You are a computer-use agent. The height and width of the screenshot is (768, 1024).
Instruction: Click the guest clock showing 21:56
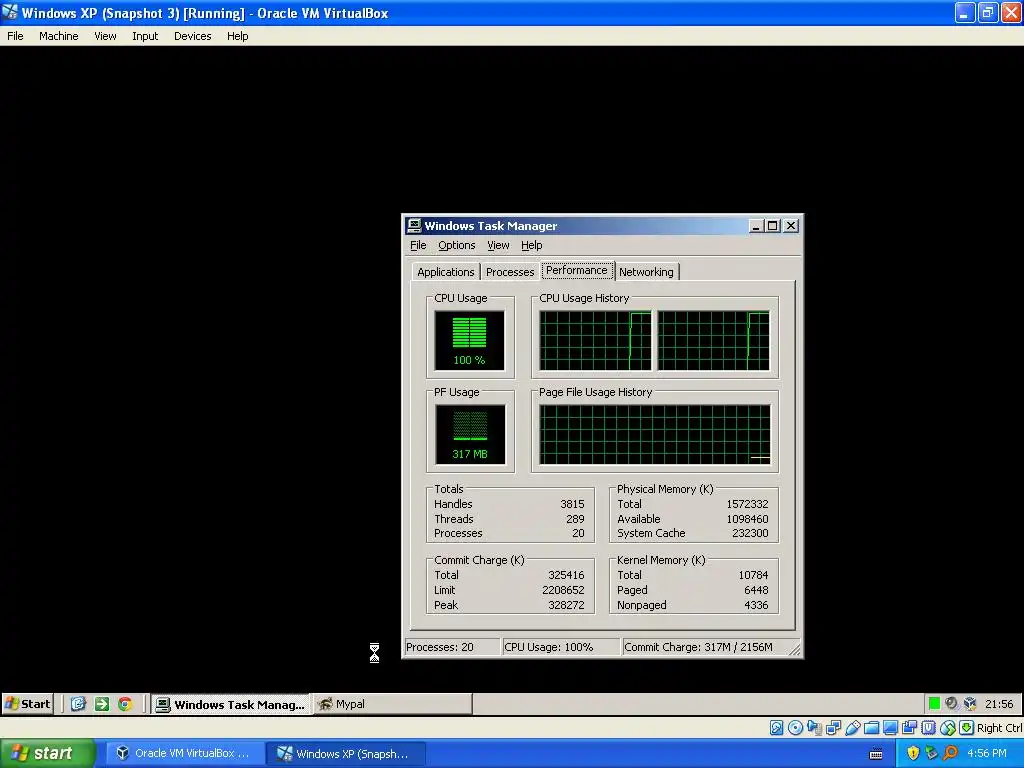(x=999, y=704)
